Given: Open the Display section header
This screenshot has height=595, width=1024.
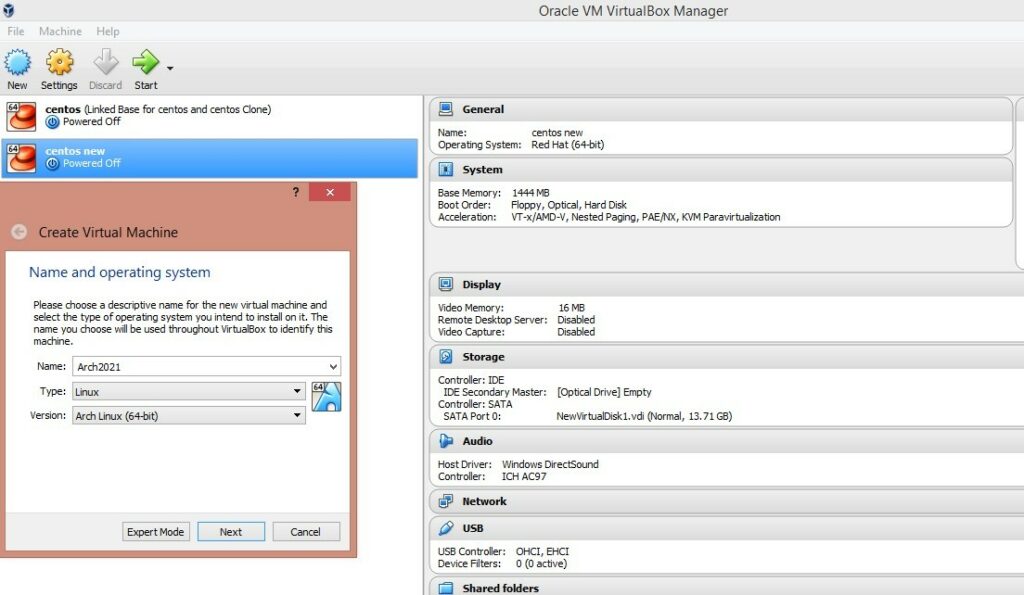Looking at the screenshot, I should (727, 284).
